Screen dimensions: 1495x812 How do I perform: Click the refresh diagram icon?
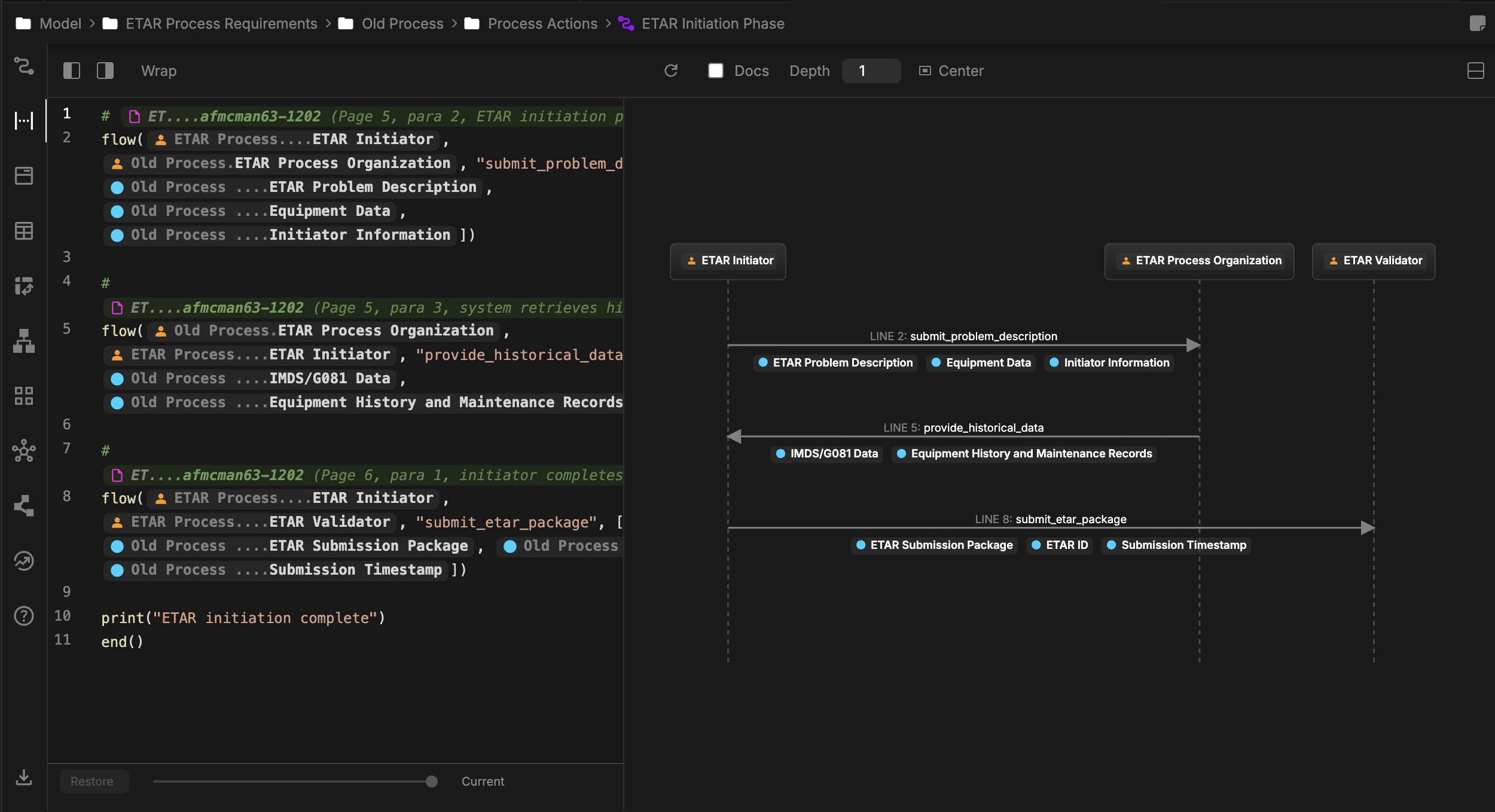671,71
